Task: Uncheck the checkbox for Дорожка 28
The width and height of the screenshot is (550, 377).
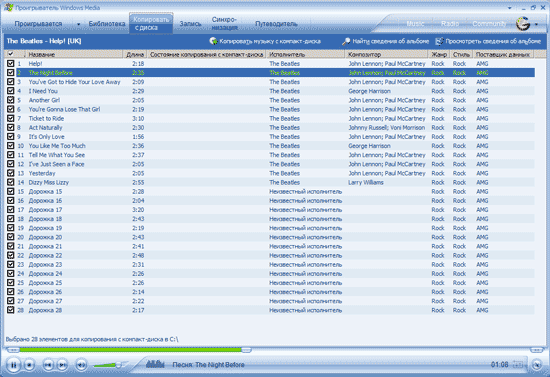Action: pyautogui.click(x=11, y=310)
